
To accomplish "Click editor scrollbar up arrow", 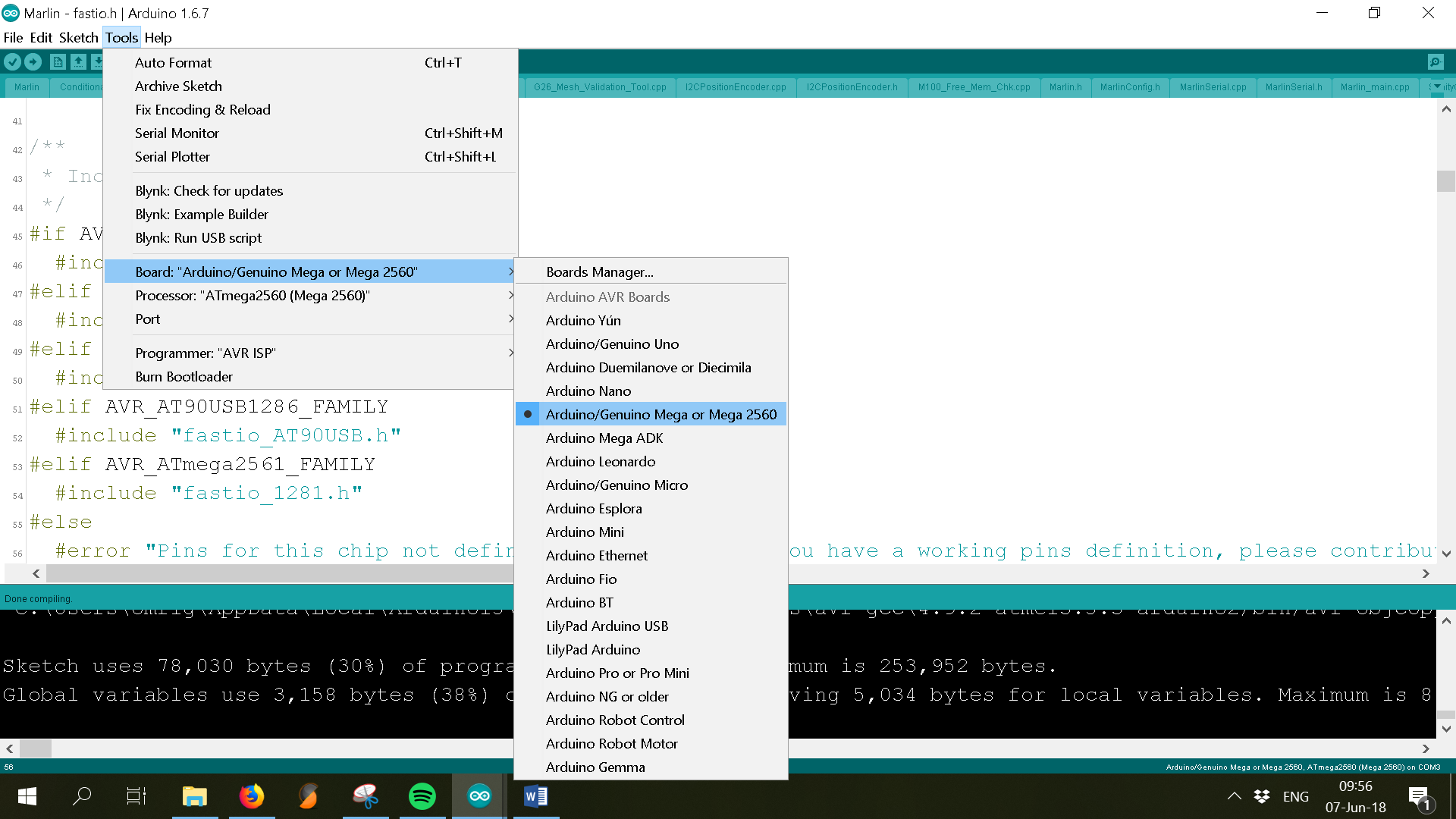I will pyautogui.click(x=1446, y=109).
